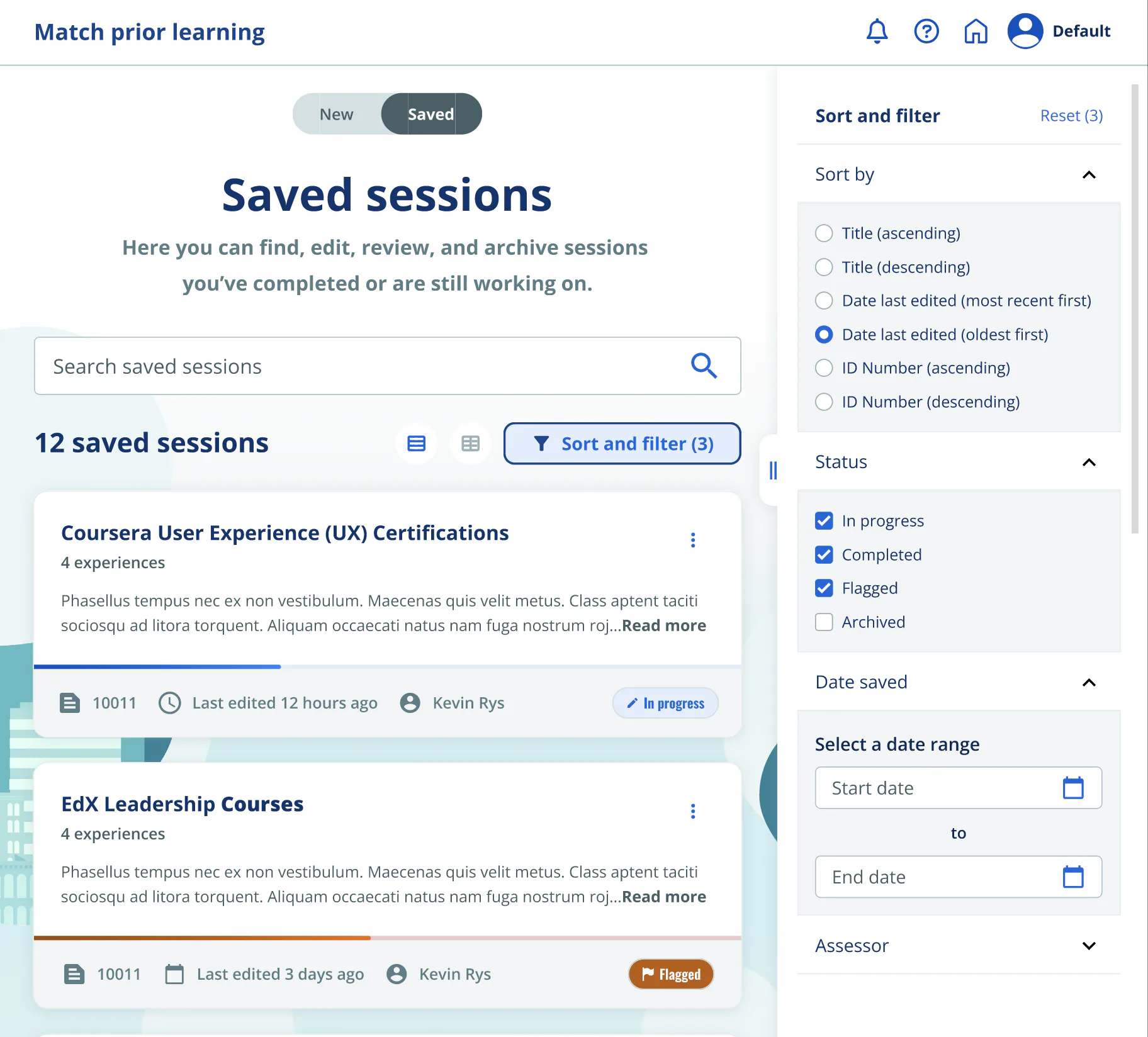Click Kevin Rys avatar on EdX card
This screenshot has height=1037, width=1148.
point(397,974)
